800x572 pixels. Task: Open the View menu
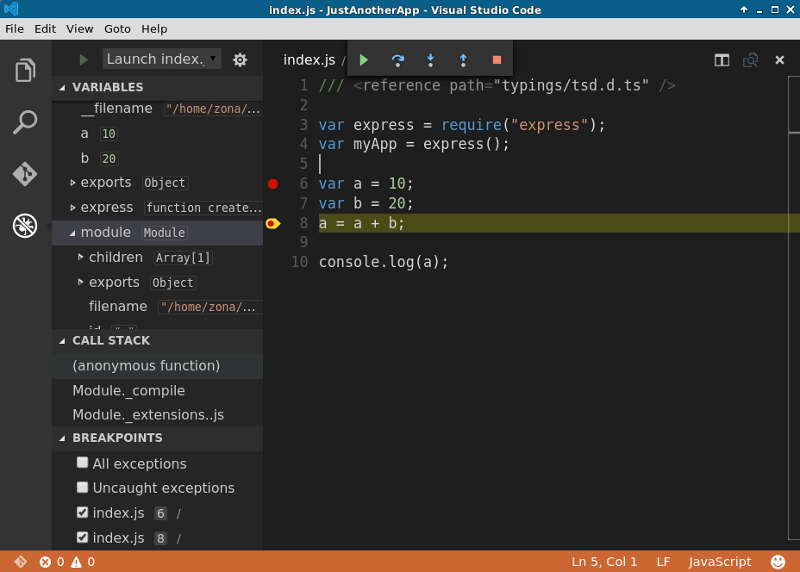tap(80, 29)
